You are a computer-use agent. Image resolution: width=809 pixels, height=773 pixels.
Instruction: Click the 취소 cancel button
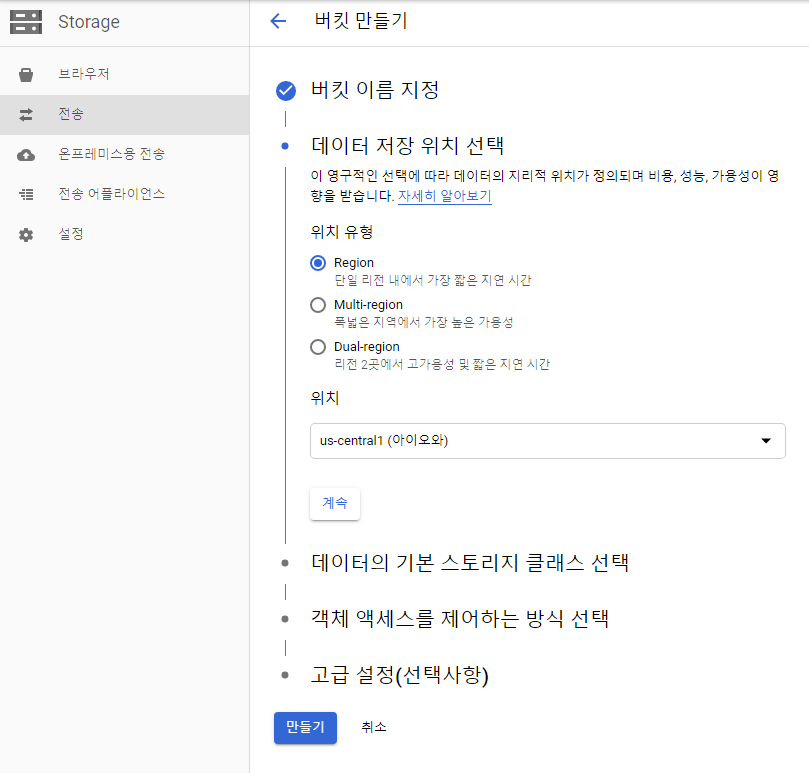click(374, 728)
